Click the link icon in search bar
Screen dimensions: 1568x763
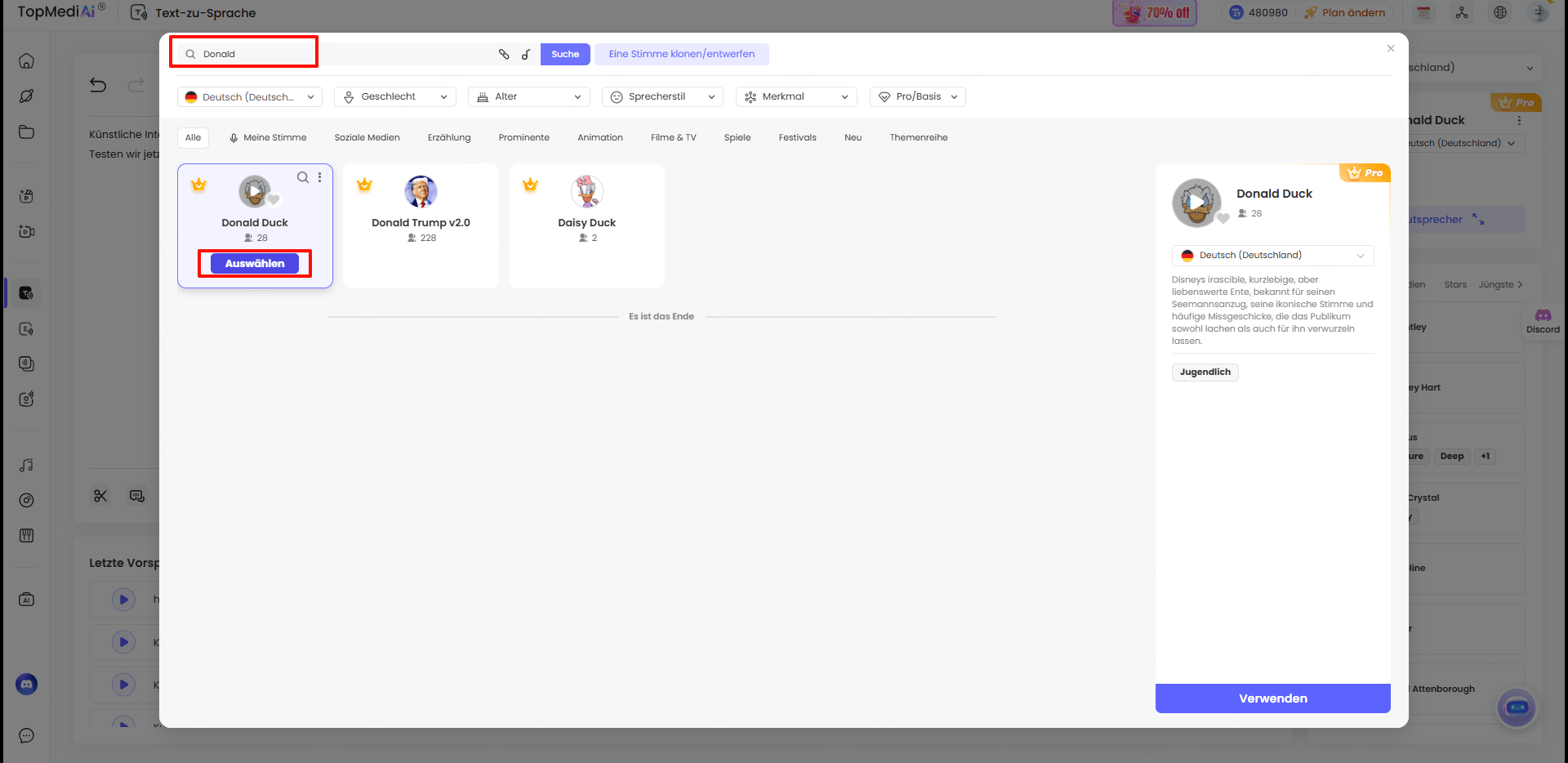pyautogui.click(x=504, y=54)
